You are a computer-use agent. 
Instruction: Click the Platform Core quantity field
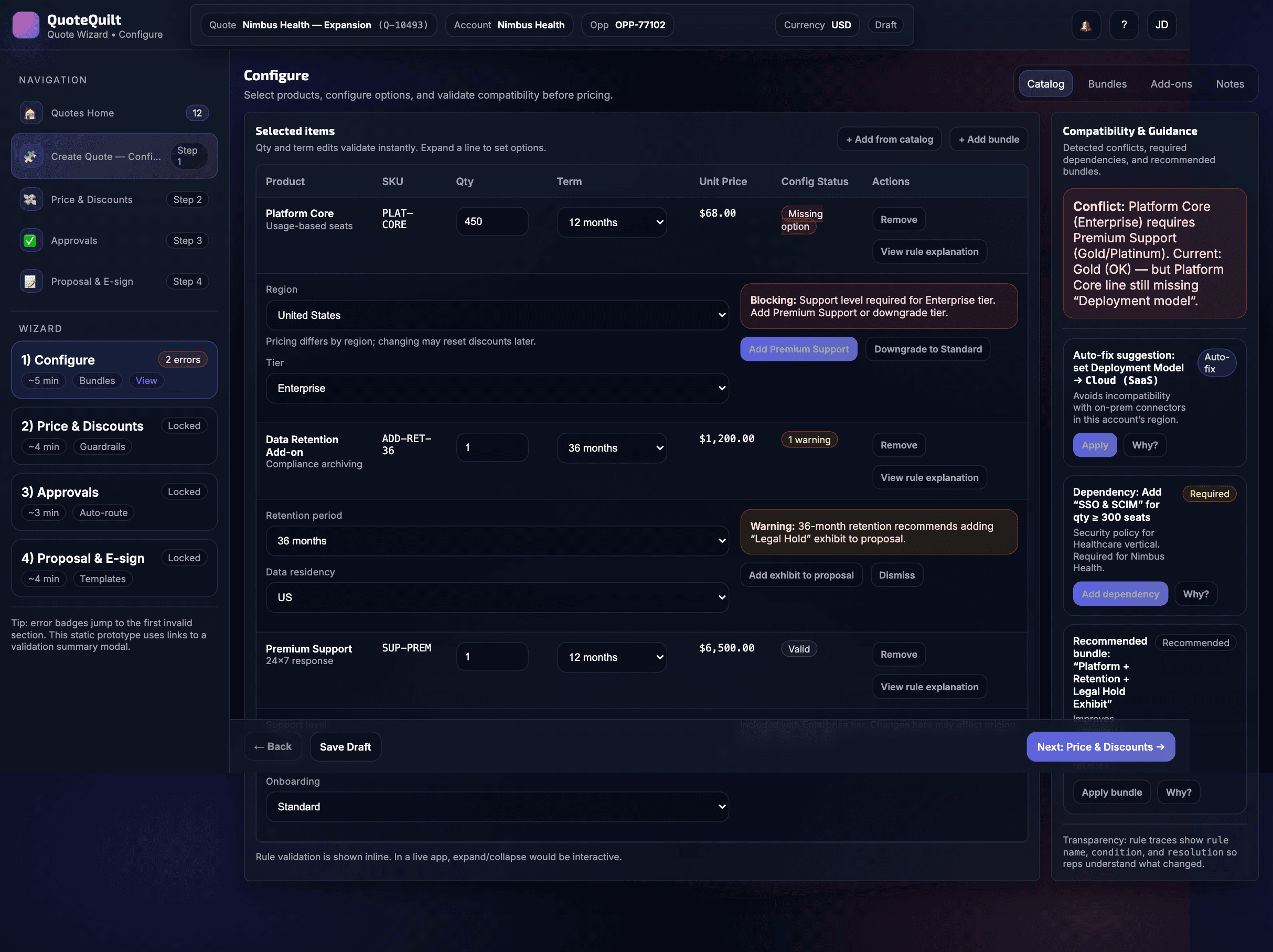pyautogui.click(x=491, y=221)
